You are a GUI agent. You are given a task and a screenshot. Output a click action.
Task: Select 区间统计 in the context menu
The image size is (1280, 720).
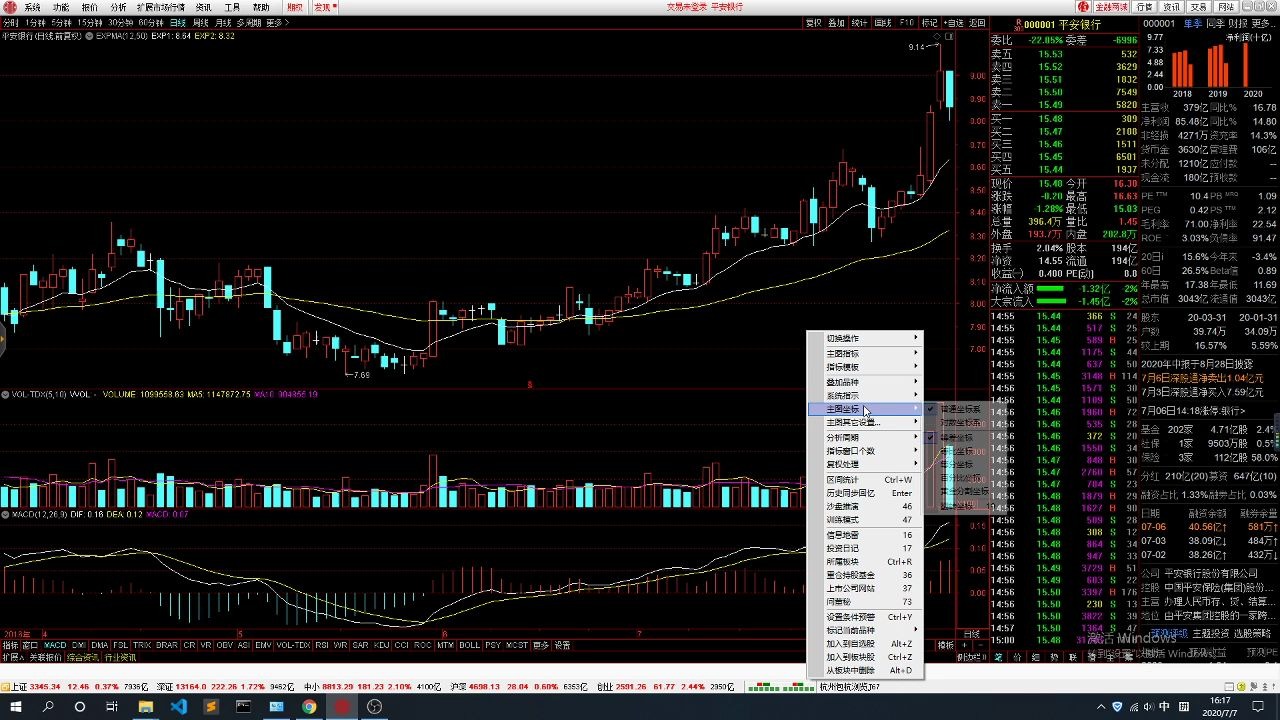click(x=865, y=480)
